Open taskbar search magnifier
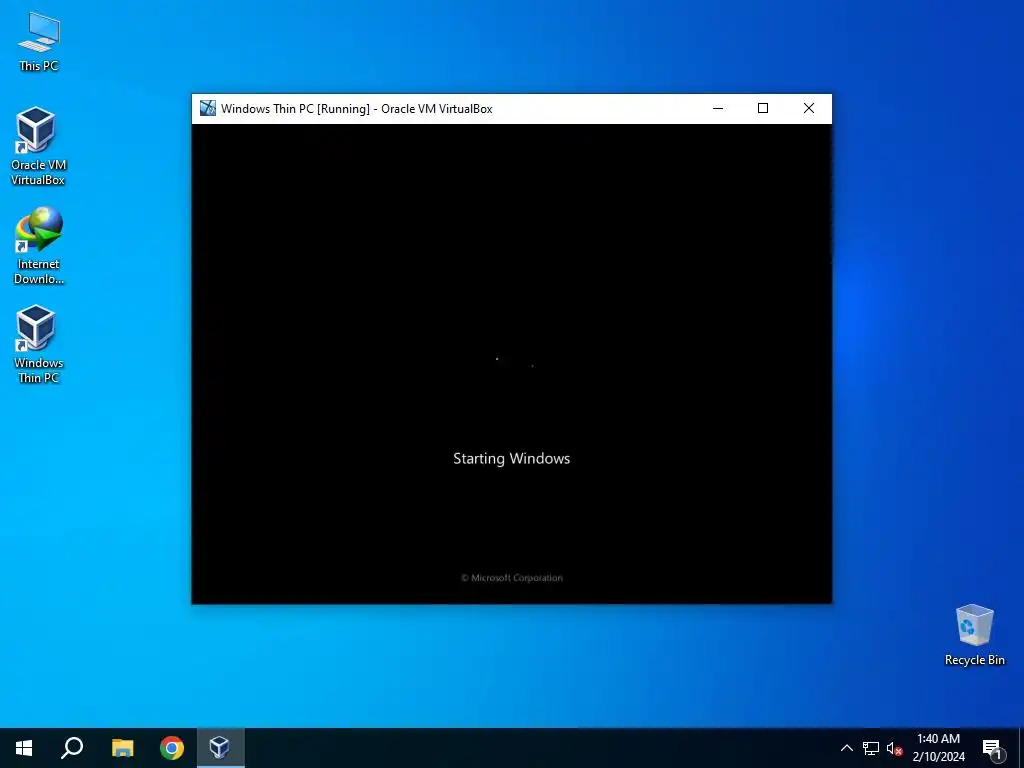 (x=72, y=748)
